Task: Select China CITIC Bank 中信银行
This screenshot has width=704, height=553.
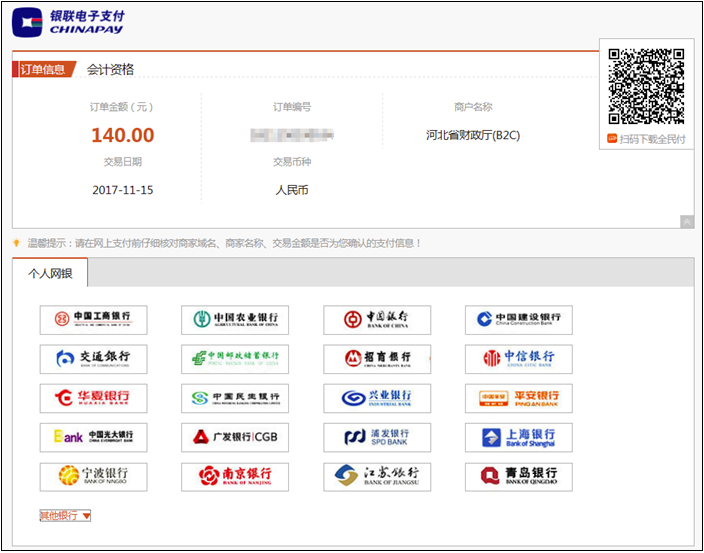Action: [518, 359]
